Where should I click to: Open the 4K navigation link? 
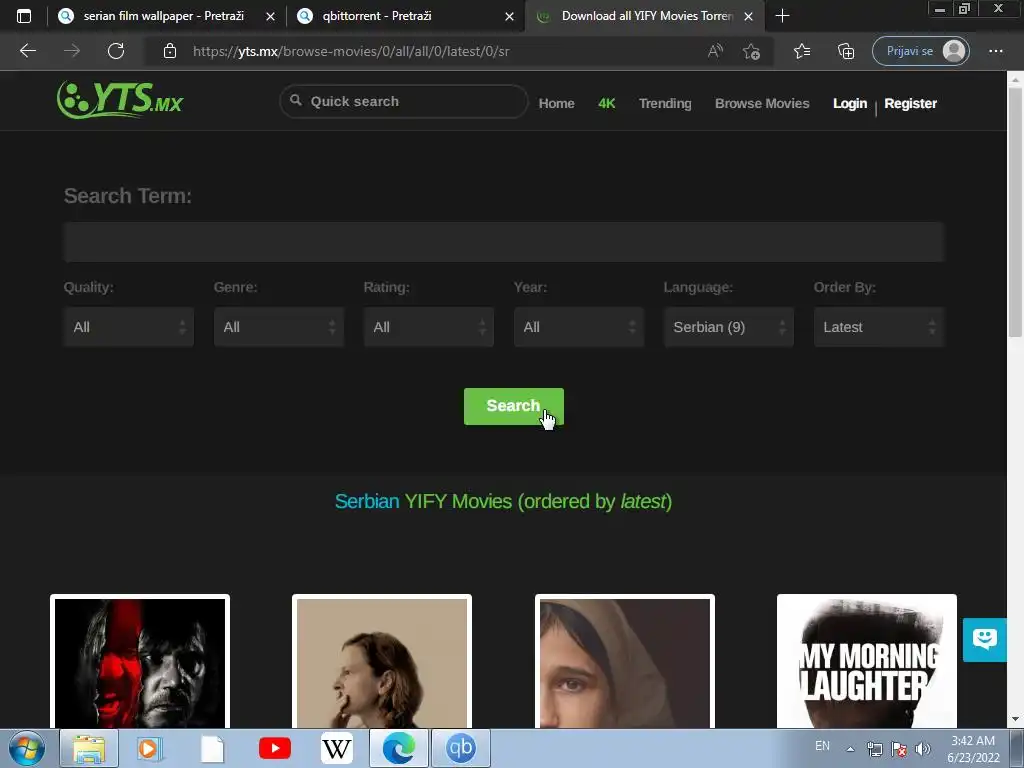point(607,103)
